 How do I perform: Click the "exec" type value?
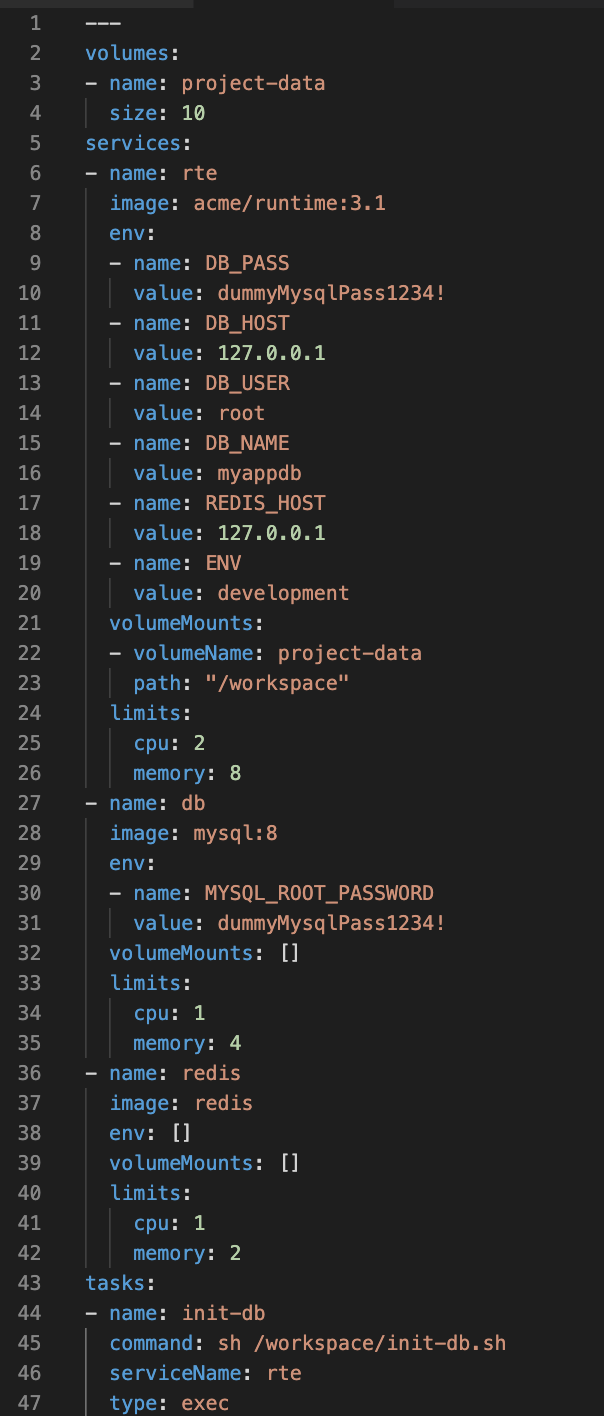click(205, 1403)
